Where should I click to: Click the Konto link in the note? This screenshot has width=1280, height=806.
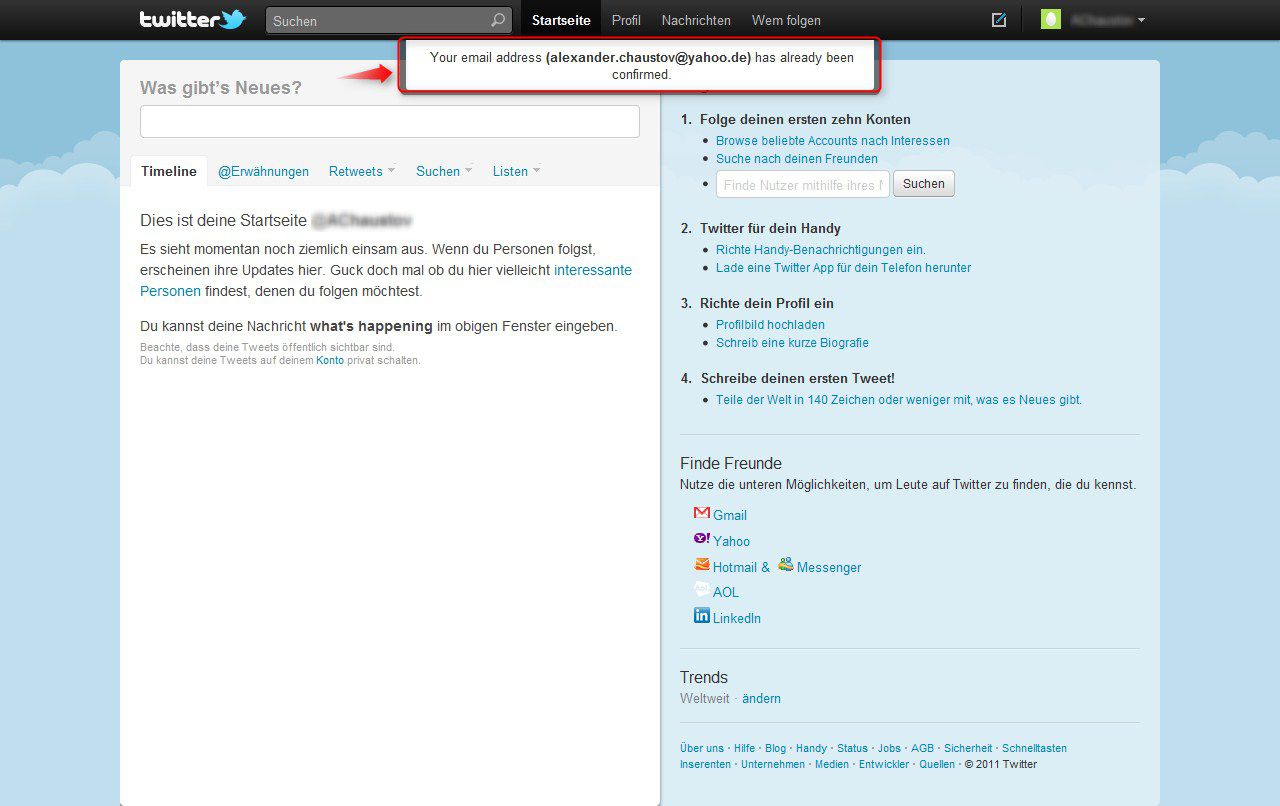330,360
